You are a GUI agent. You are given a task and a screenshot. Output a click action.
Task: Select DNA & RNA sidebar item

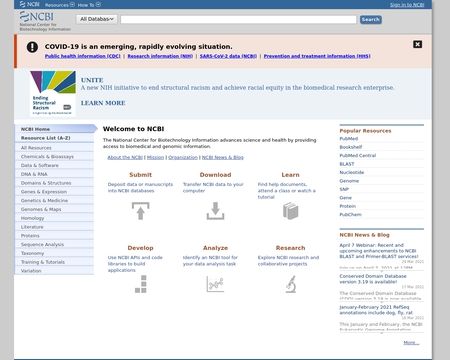54,174
